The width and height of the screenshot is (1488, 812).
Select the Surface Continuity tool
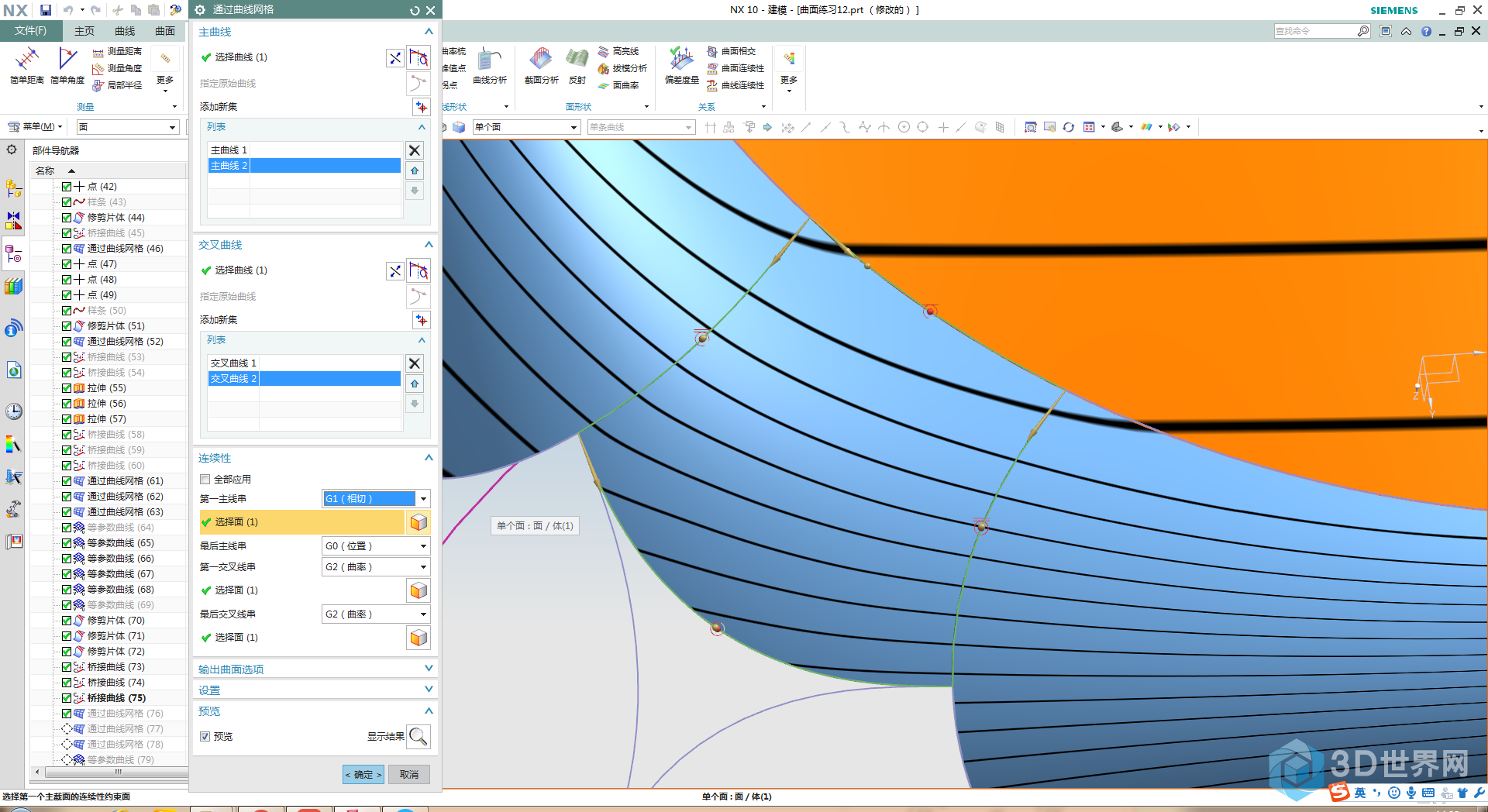[x=735, y=68]
